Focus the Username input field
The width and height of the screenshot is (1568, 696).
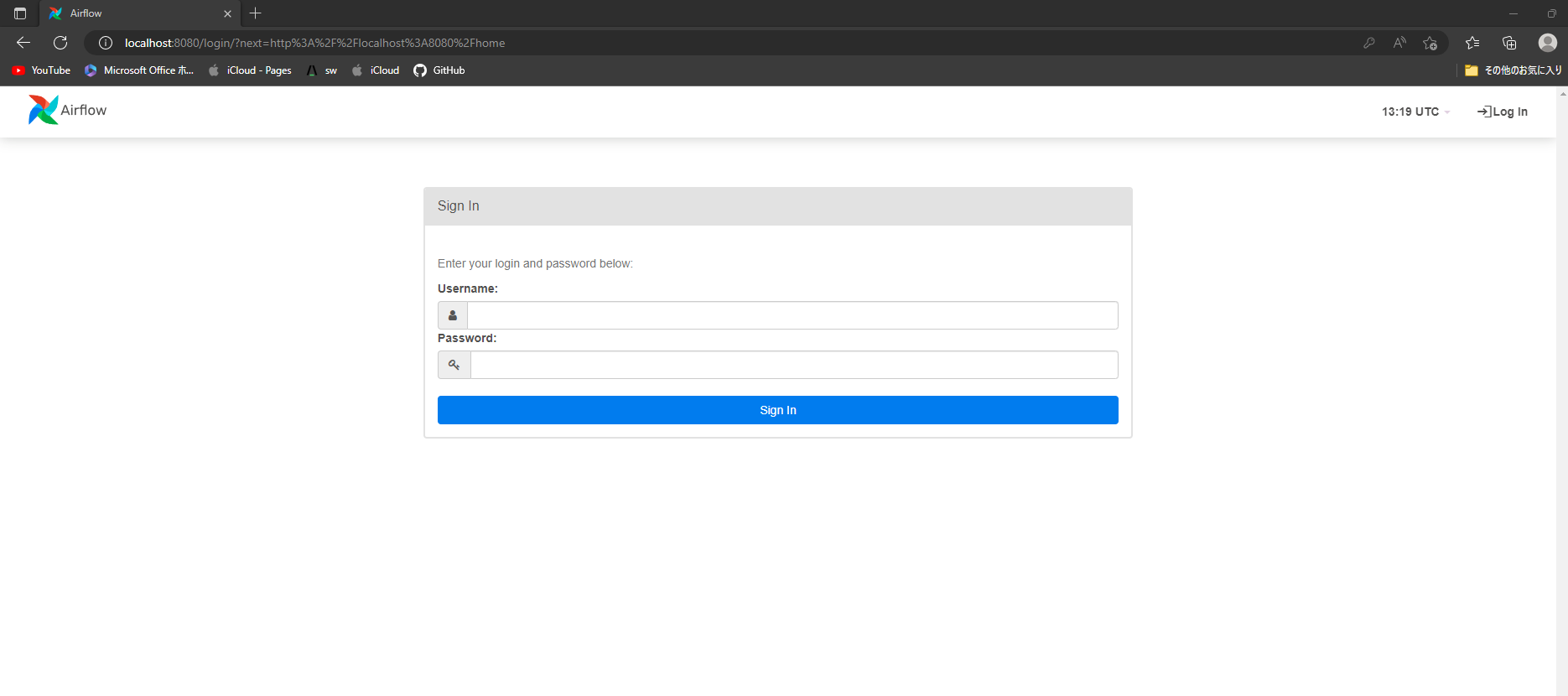[x=792, y=315]
